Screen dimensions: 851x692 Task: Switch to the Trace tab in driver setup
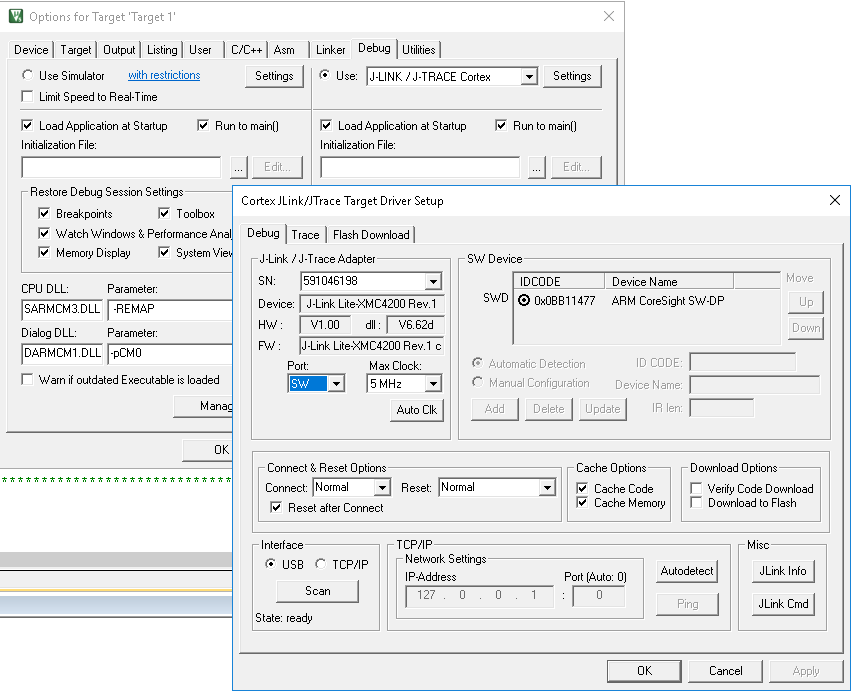pyautogui.click(x=305, y=234)
